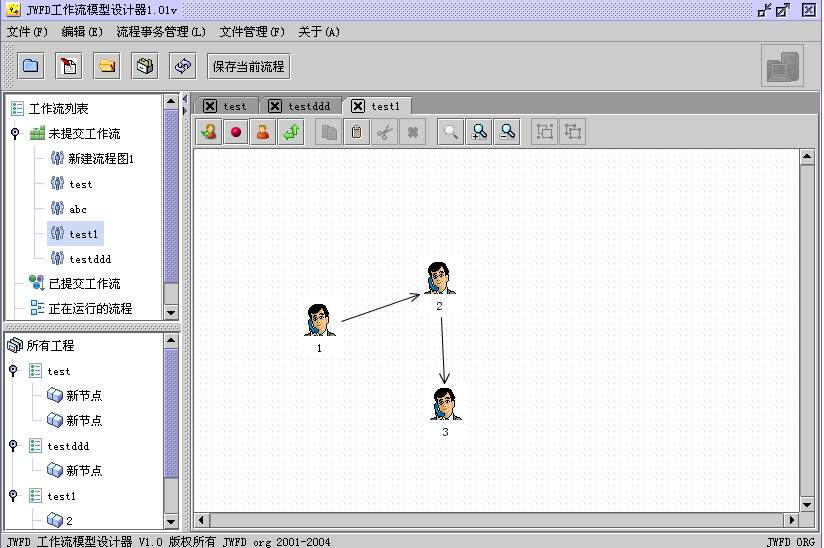Select the 已提交工作流 tree item
824x548 pixels.
point(75,284)
